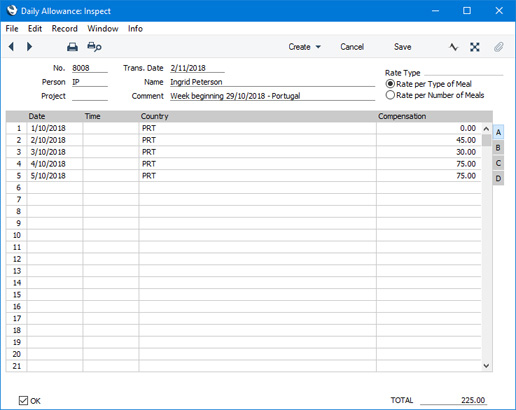The width and height of the screenshot is (516, 410).
Task: Click the expand window arrows icon
Action: (475, 47)
